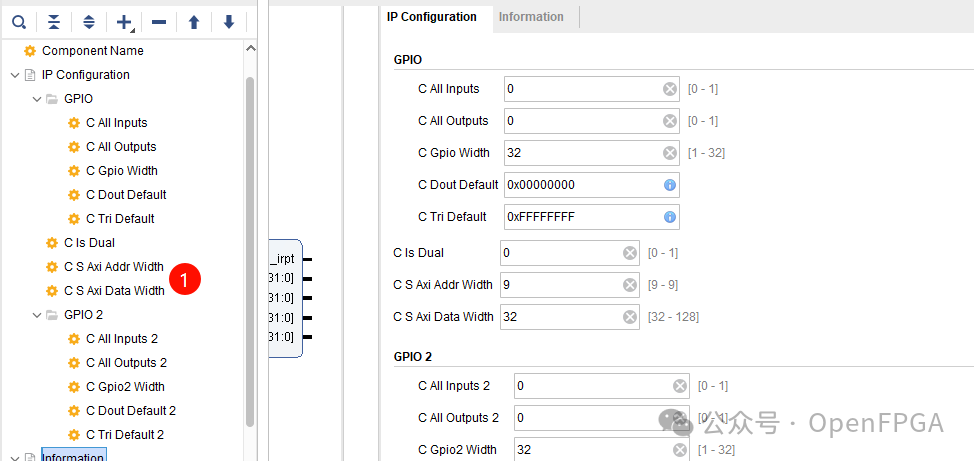Collapse the GPIO 2 tree group
This screenshot has width=974, height=461.
[x=37, y=315]
